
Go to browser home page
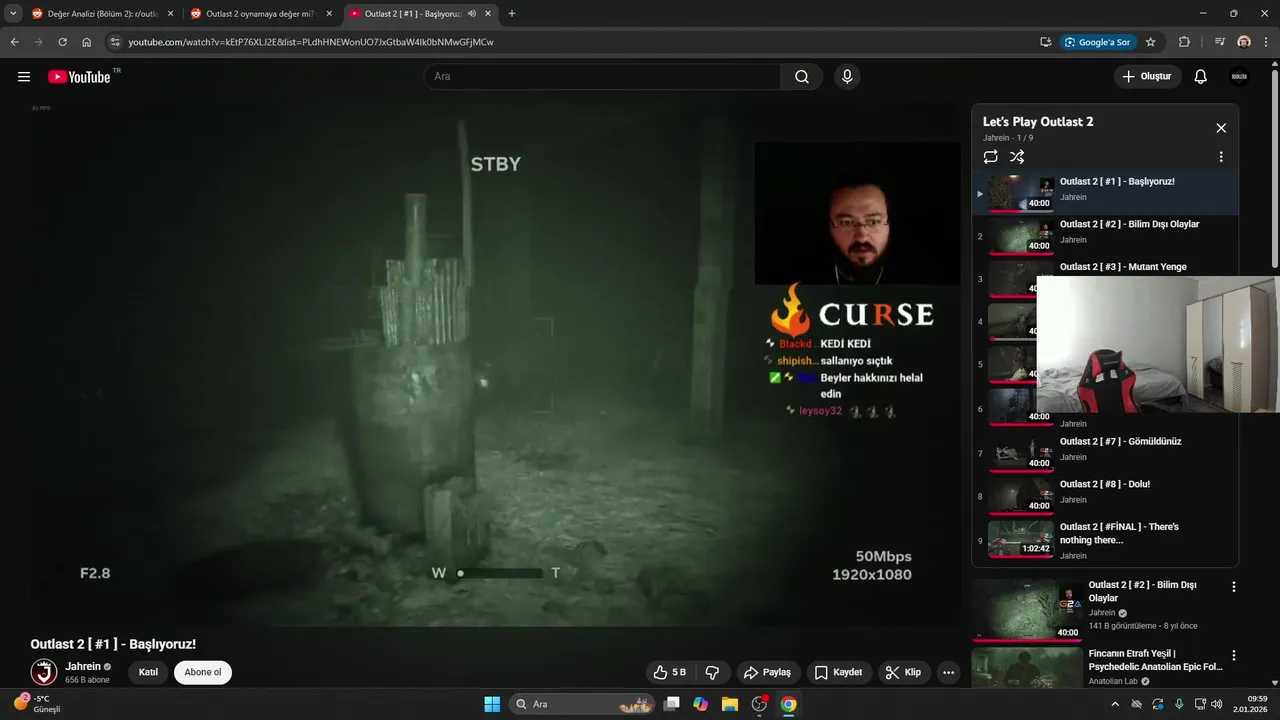(87, 42)
